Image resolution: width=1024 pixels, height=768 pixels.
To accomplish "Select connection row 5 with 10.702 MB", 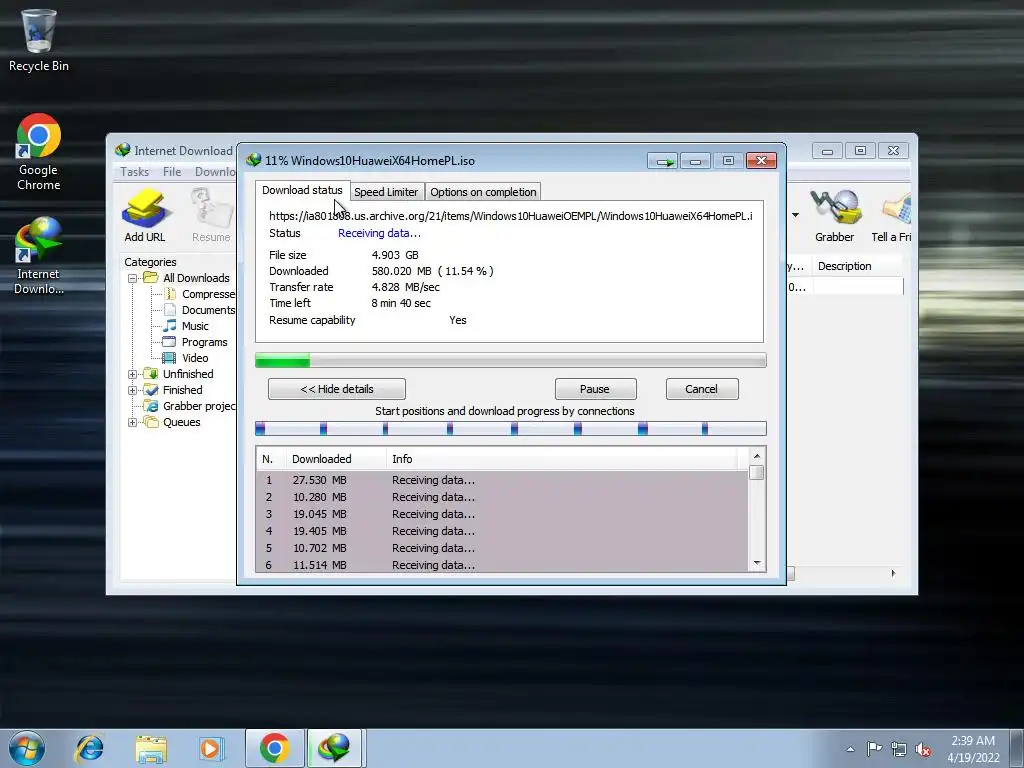I will [502, 548].
